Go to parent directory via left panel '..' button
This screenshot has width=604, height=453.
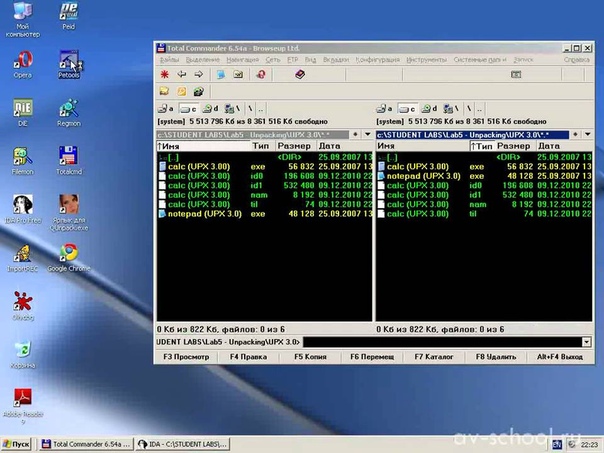click(x=261, y=109)
